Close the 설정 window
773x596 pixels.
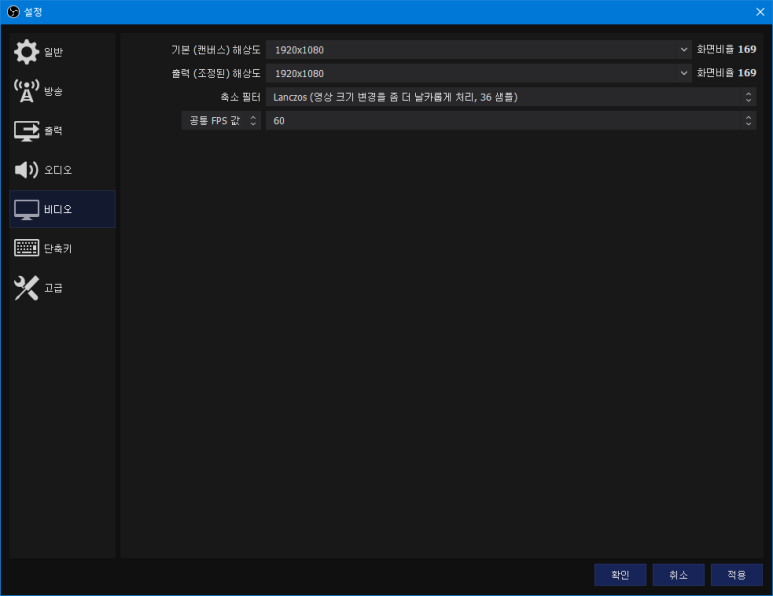(x=760, y=12)
